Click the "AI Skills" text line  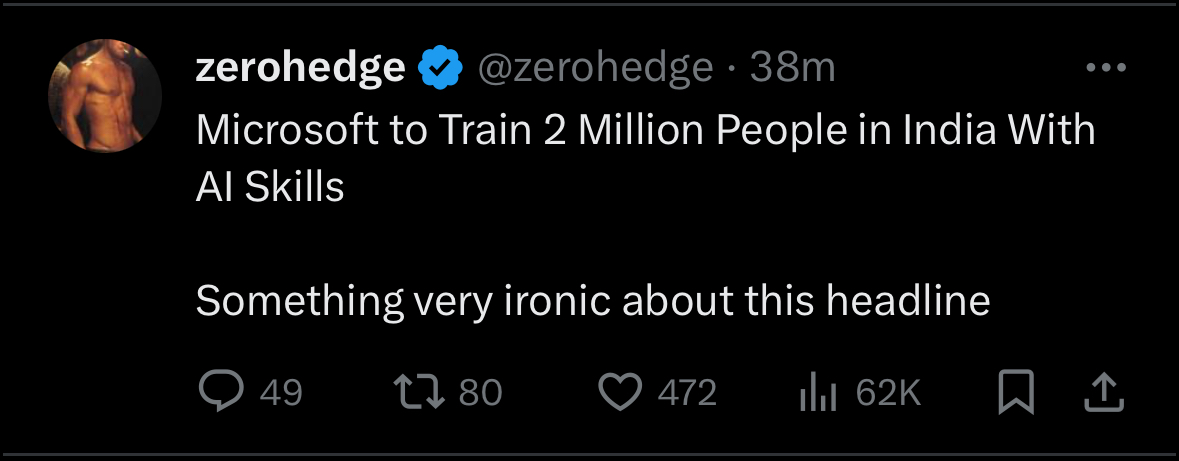[x=269, y=187]
